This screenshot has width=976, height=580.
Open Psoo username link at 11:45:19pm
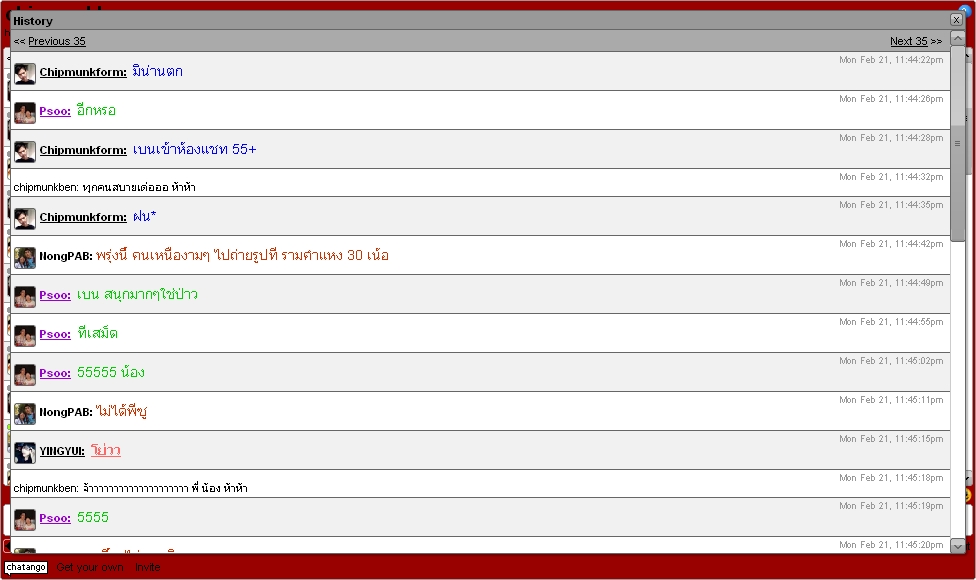(55, 518)
